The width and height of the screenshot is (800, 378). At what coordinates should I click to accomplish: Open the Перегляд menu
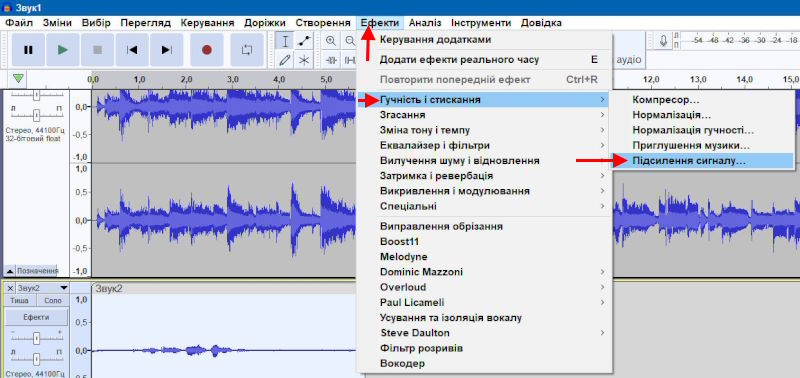[145, 23]
